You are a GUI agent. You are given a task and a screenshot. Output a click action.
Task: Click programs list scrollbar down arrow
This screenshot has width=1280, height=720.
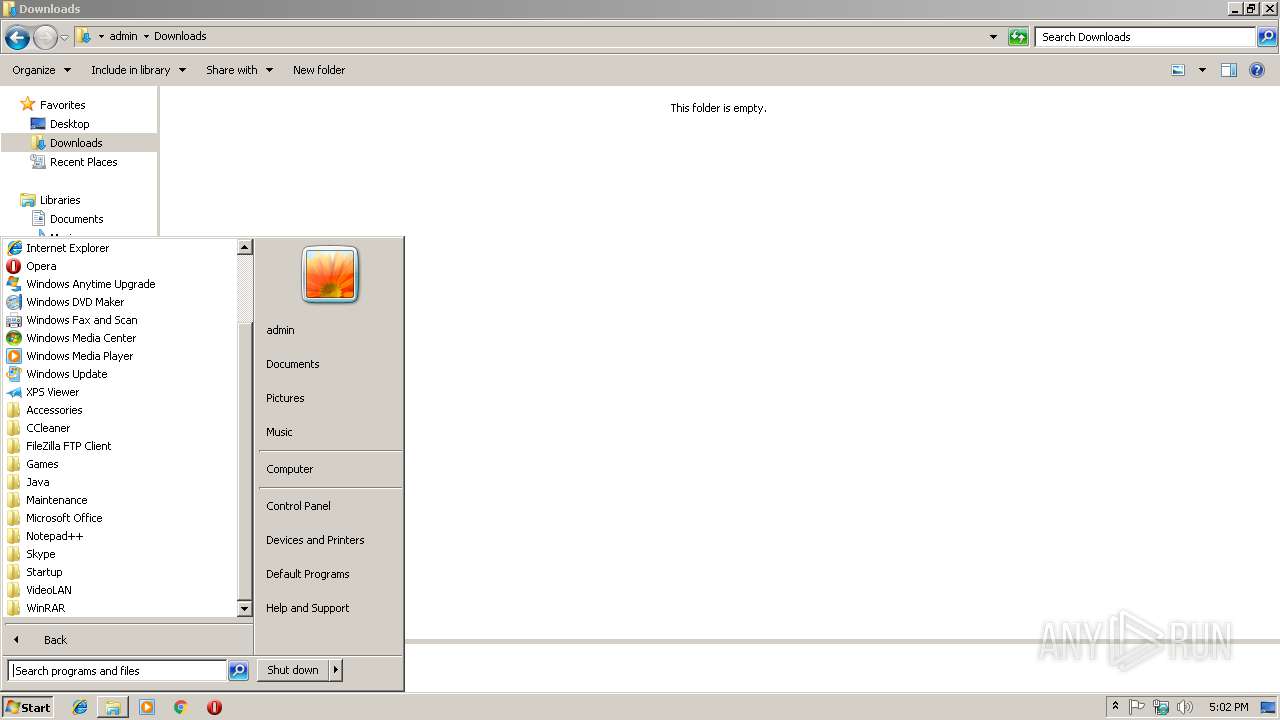[x=244, y=608]
